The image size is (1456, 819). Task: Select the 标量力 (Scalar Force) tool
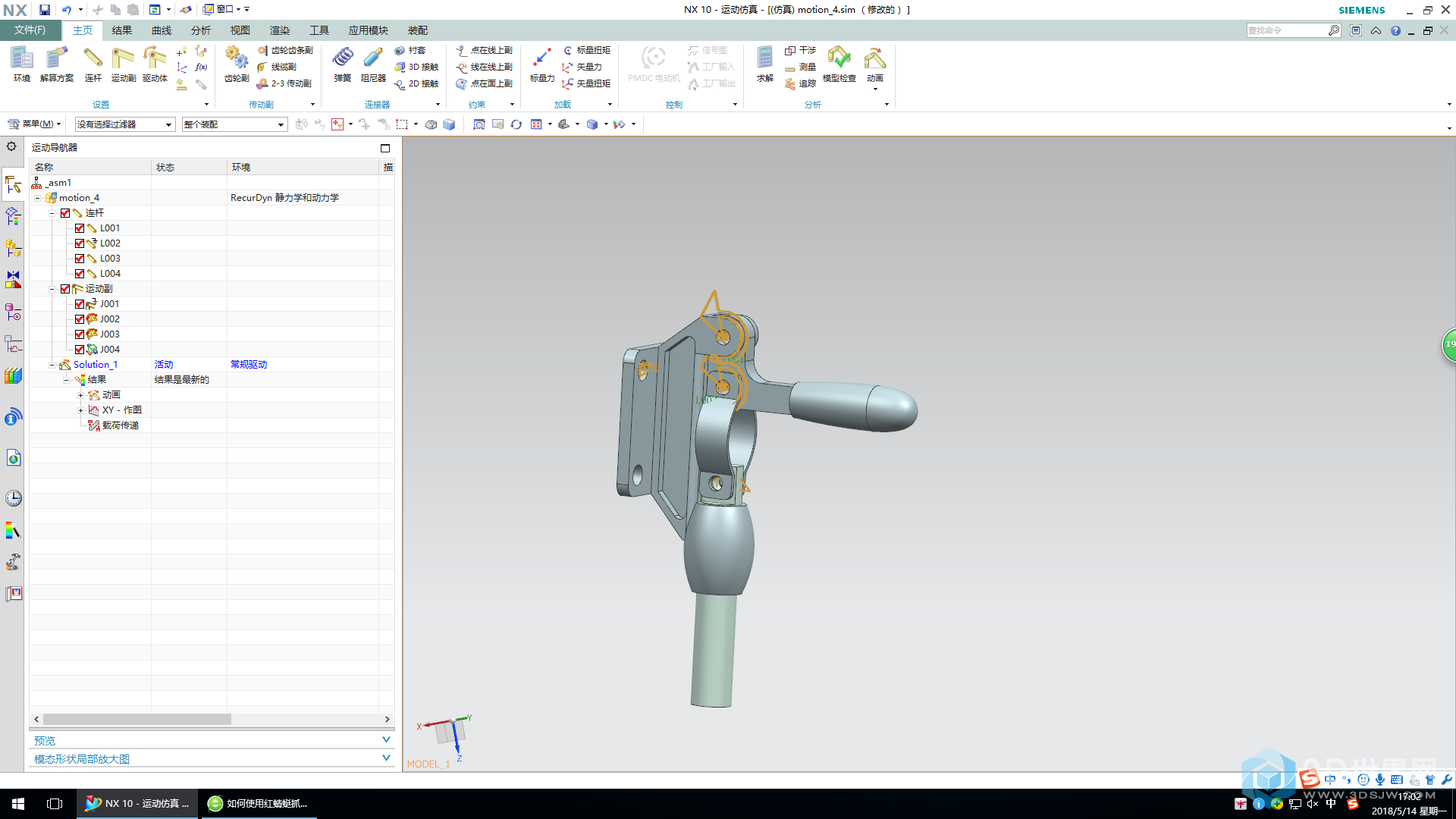[x=541, y=64]
